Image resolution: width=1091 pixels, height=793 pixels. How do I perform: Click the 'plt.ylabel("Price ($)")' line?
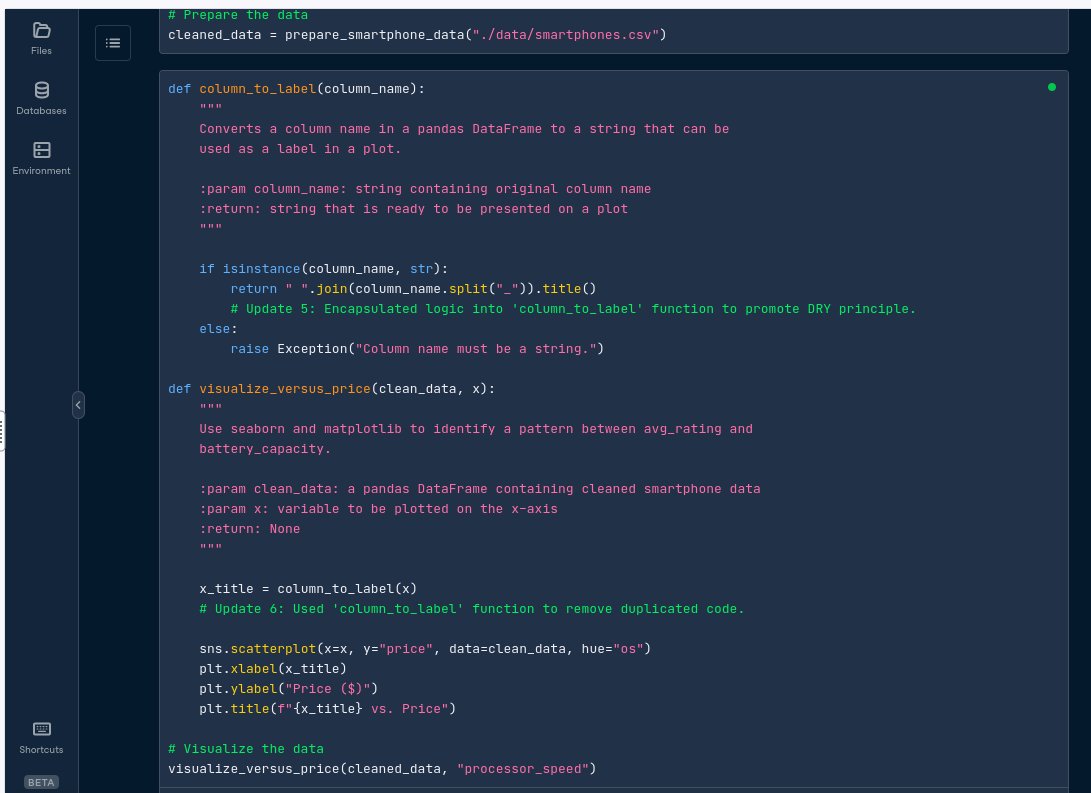289,689
